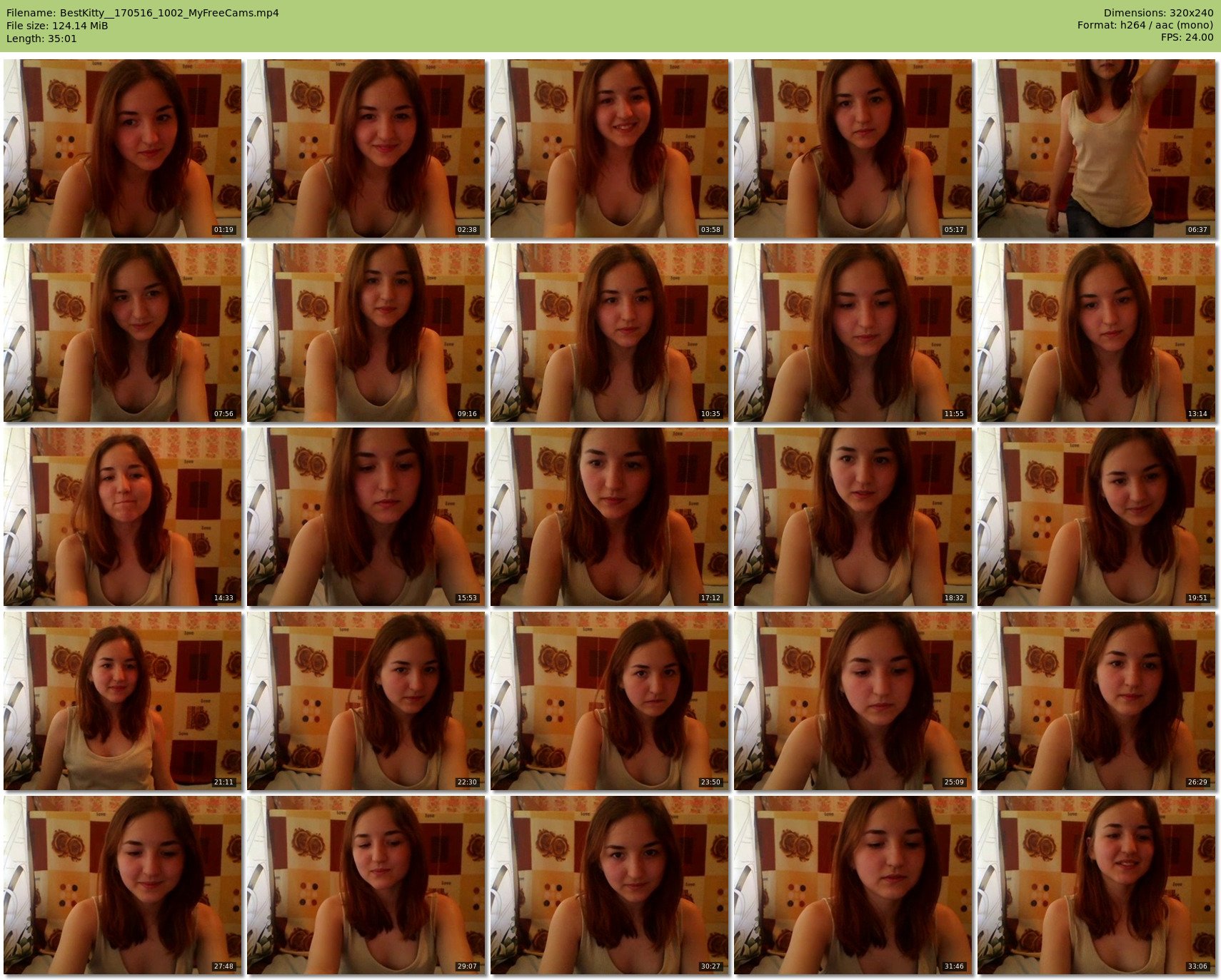Viewport: 1221px width, 980px height.
Task: Select the frame marked 02:38
Action: 366,148
